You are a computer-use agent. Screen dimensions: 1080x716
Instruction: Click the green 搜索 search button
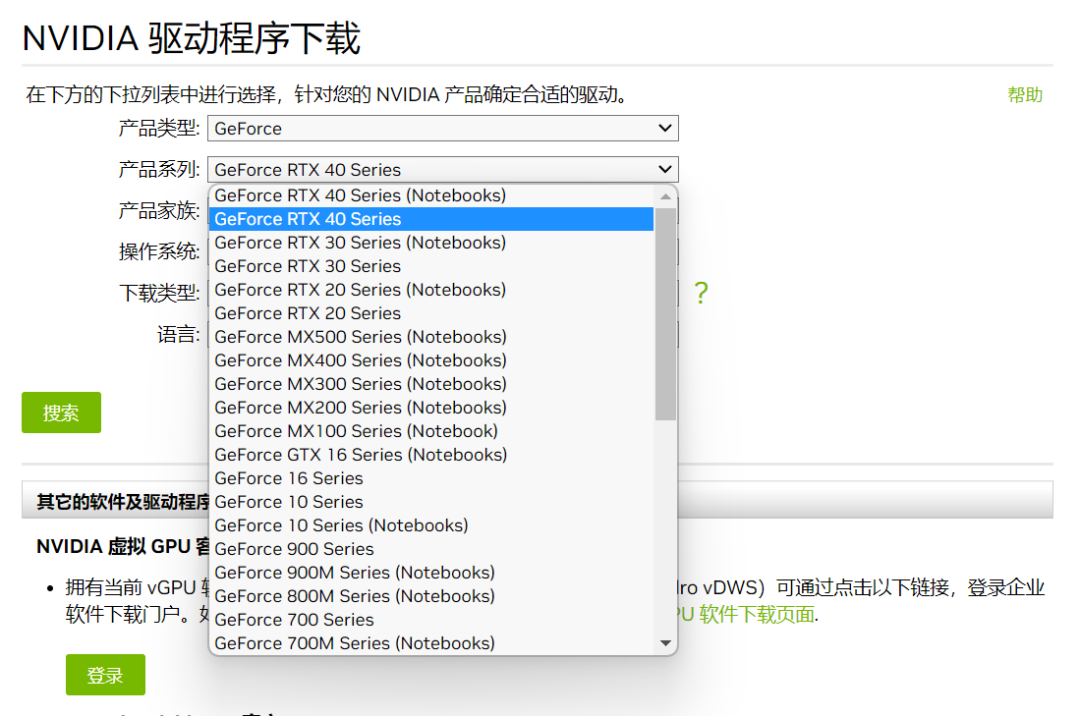tap(61, 412)
